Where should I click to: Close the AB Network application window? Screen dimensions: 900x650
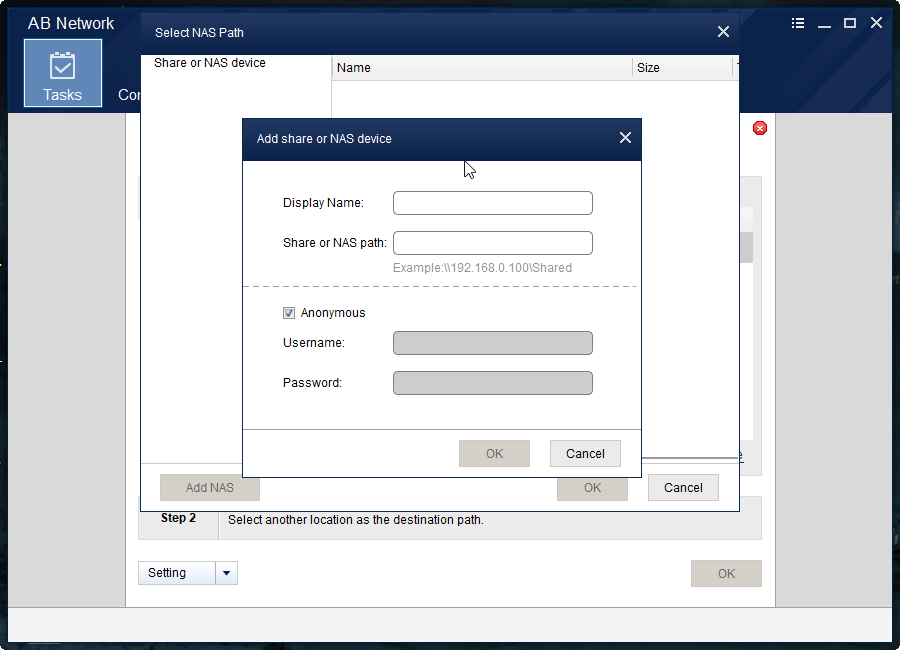[876, 23]
